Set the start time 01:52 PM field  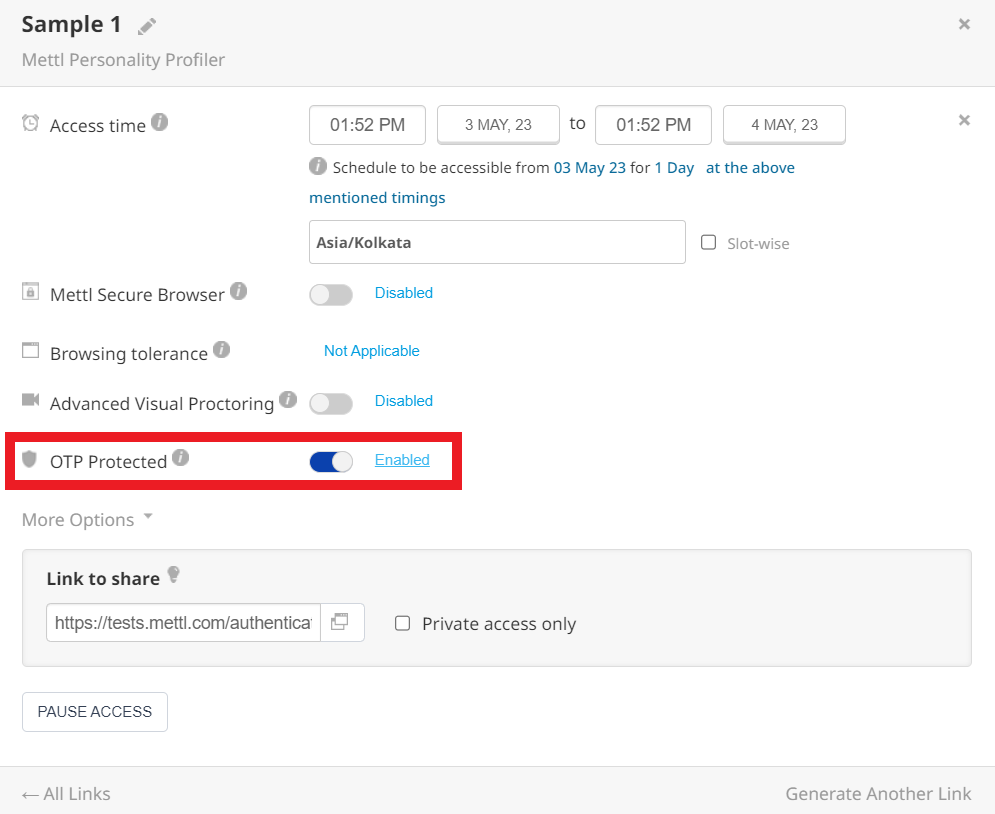coord(367,125)
